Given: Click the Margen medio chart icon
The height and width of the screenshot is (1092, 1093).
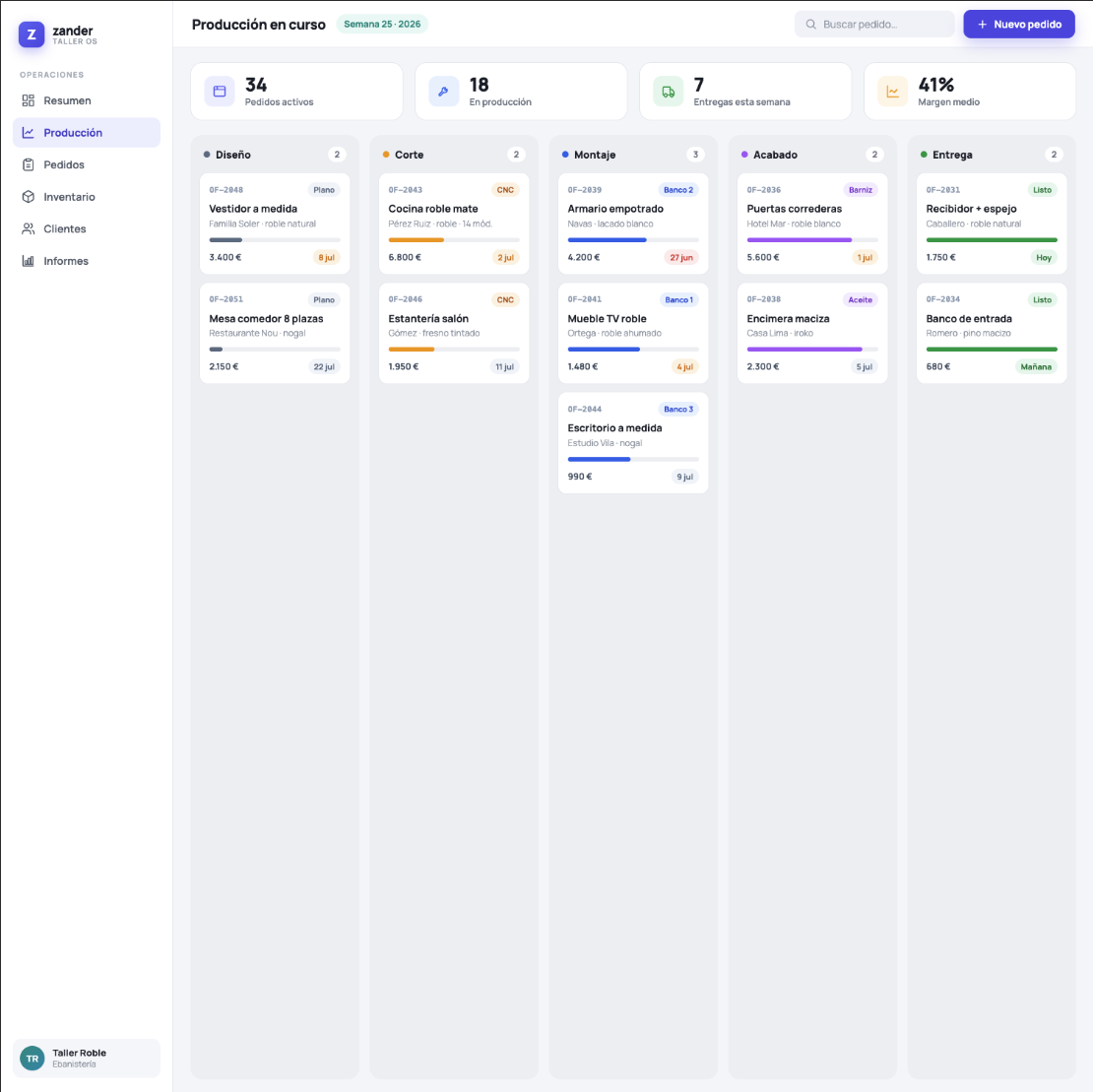Looking at the screenshot, I should click(892, 92).
